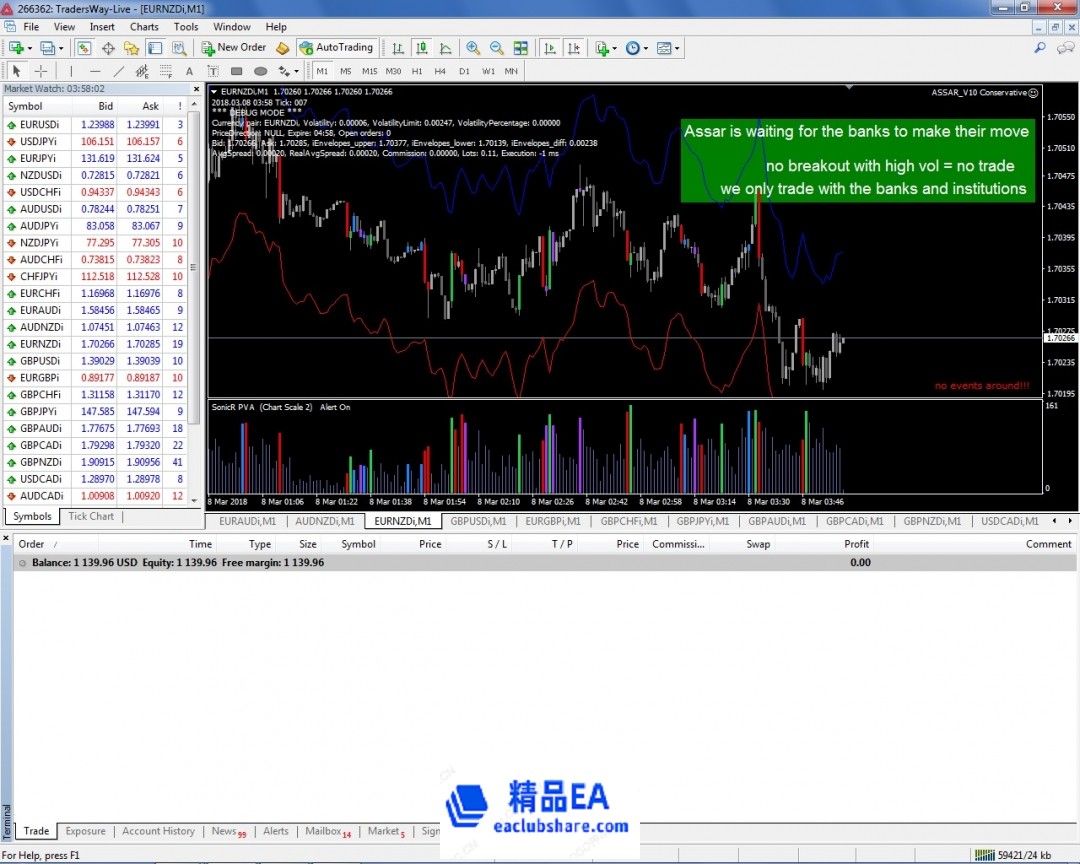Close the Terminal panel

(x=6, y=538)
